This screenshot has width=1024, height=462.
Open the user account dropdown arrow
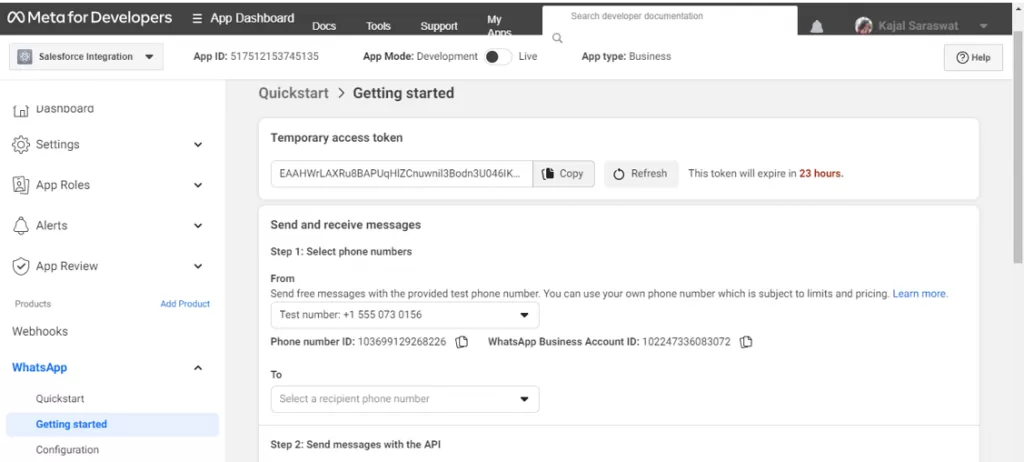tap(984, 26)
